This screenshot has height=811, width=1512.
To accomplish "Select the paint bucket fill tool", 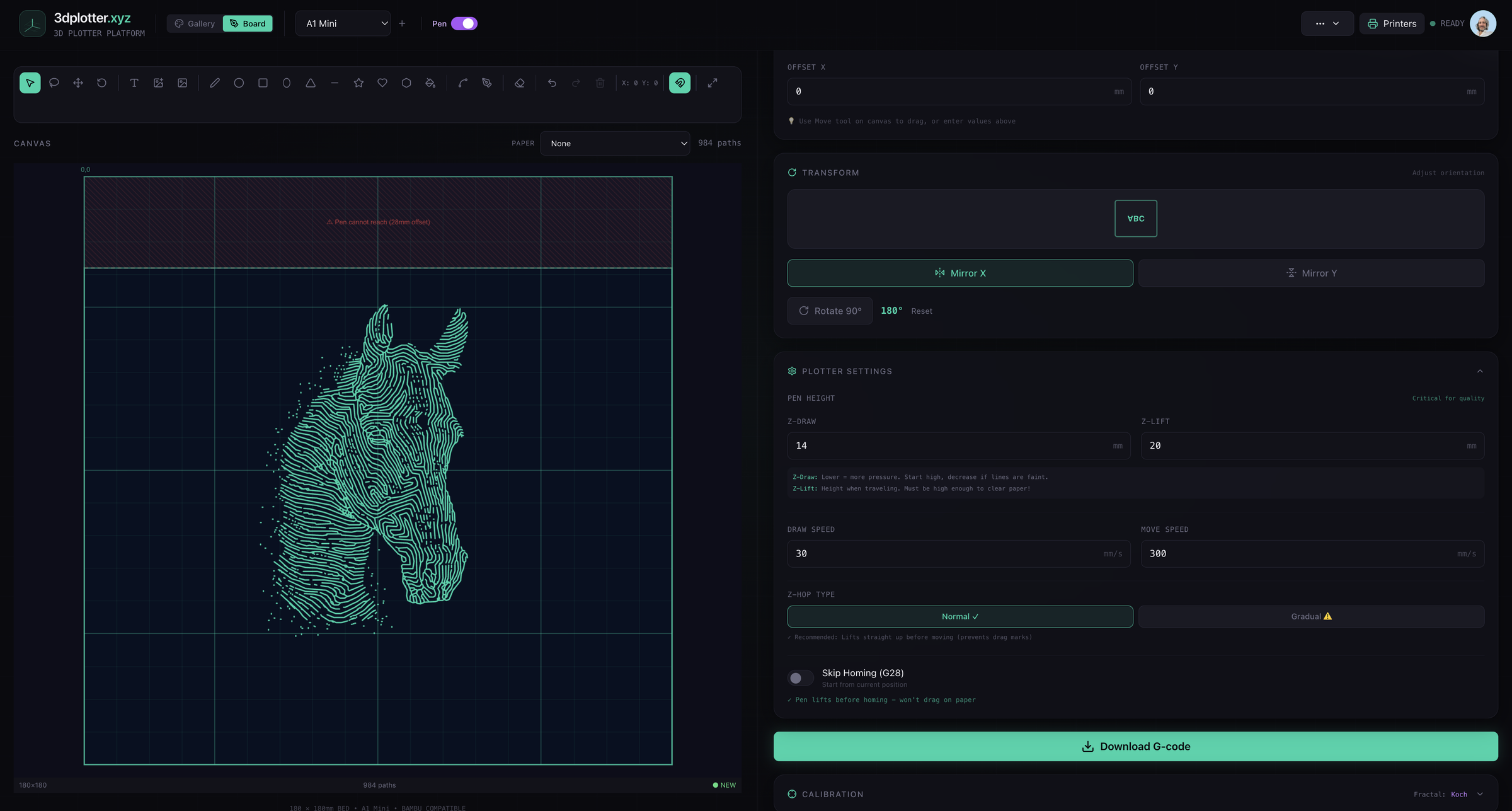I will 430,83.
